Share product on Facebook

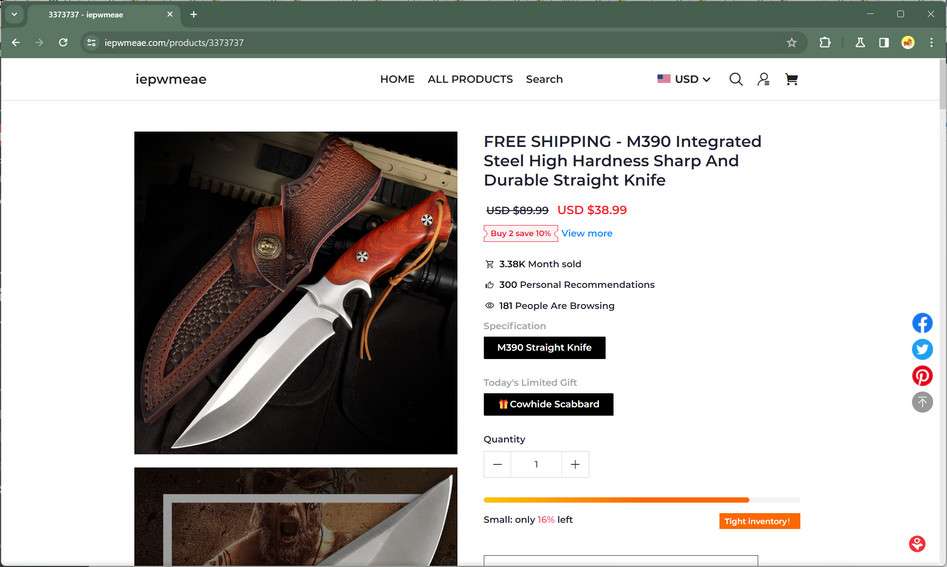922,323
